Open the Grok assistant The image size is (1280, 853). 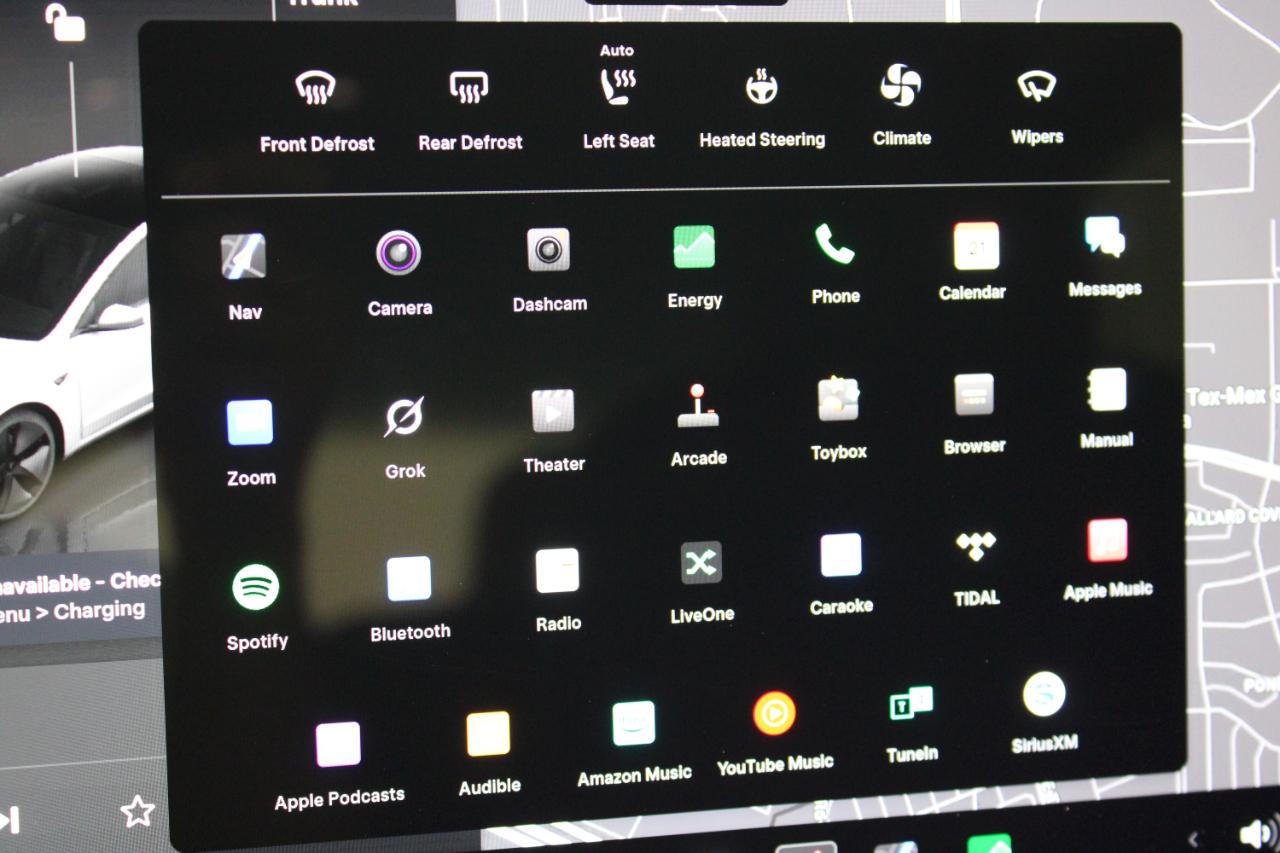click(x=404, y=417)
